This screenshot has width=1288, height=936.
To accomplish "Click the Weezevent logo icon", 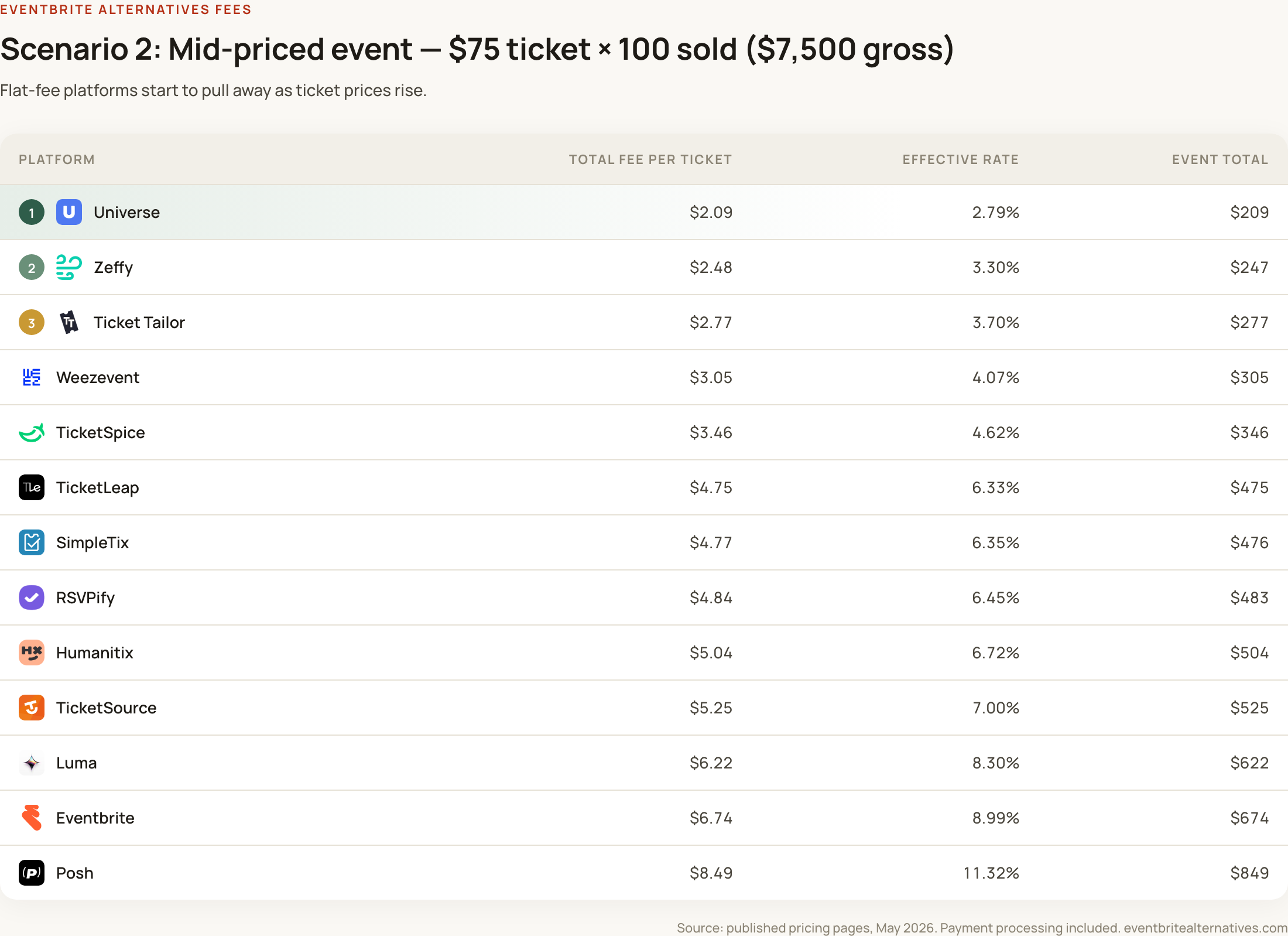I will (32, 377).
